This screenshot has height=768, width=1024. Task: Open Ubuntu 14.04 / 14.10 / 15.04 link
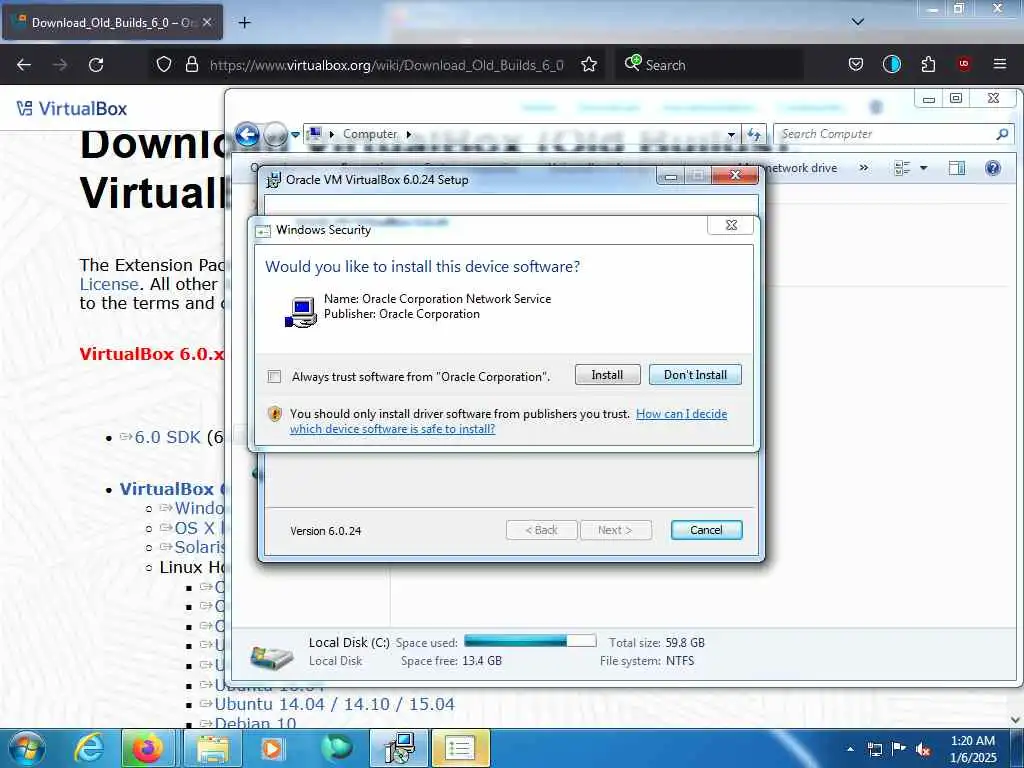click(x=334, y=704)
